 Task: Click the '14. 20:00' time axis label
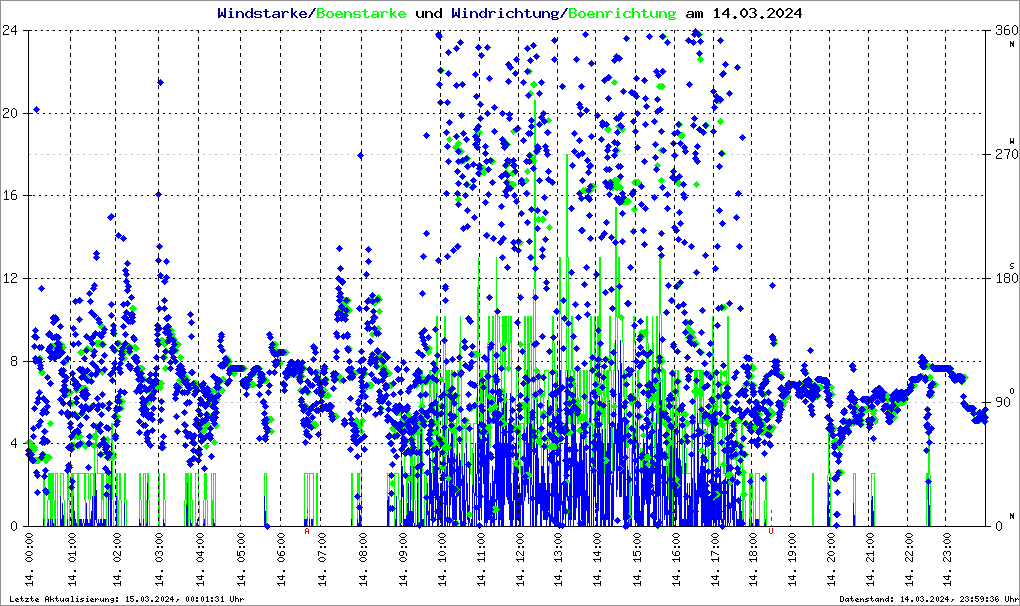click(831, 559)
